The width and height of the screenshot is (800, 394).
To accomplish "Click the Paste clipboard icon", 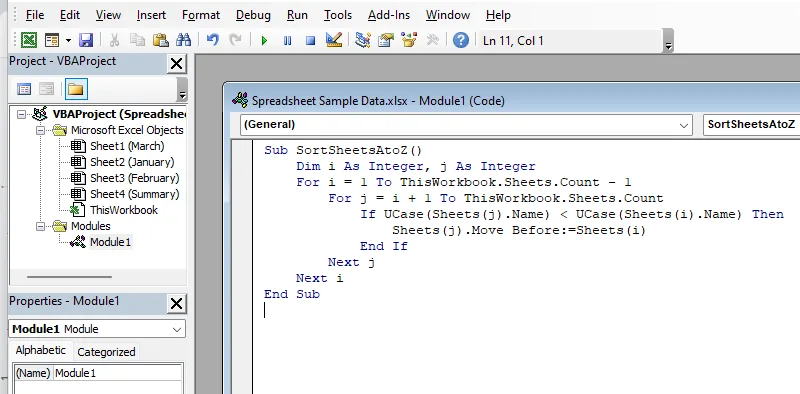I will [x=161, y=40].
